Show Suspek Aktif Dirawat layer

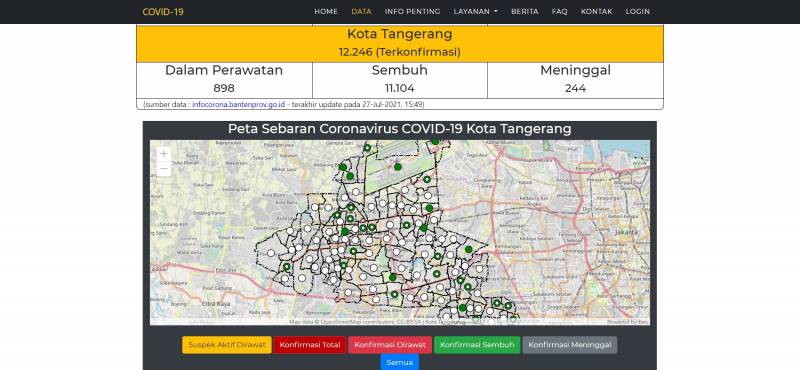(x=227, y=345)
